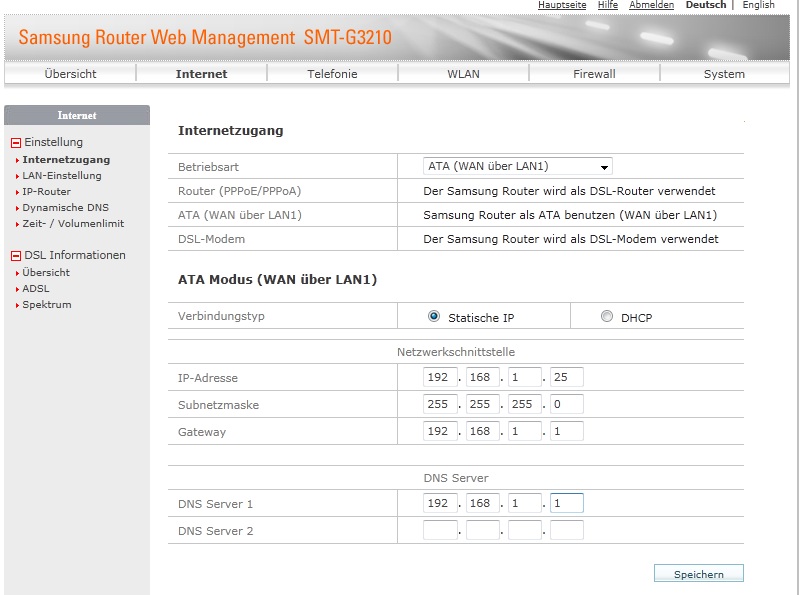Open the Betriebsart dropdown
Screen dimensions: 799x595
(517, 167)
